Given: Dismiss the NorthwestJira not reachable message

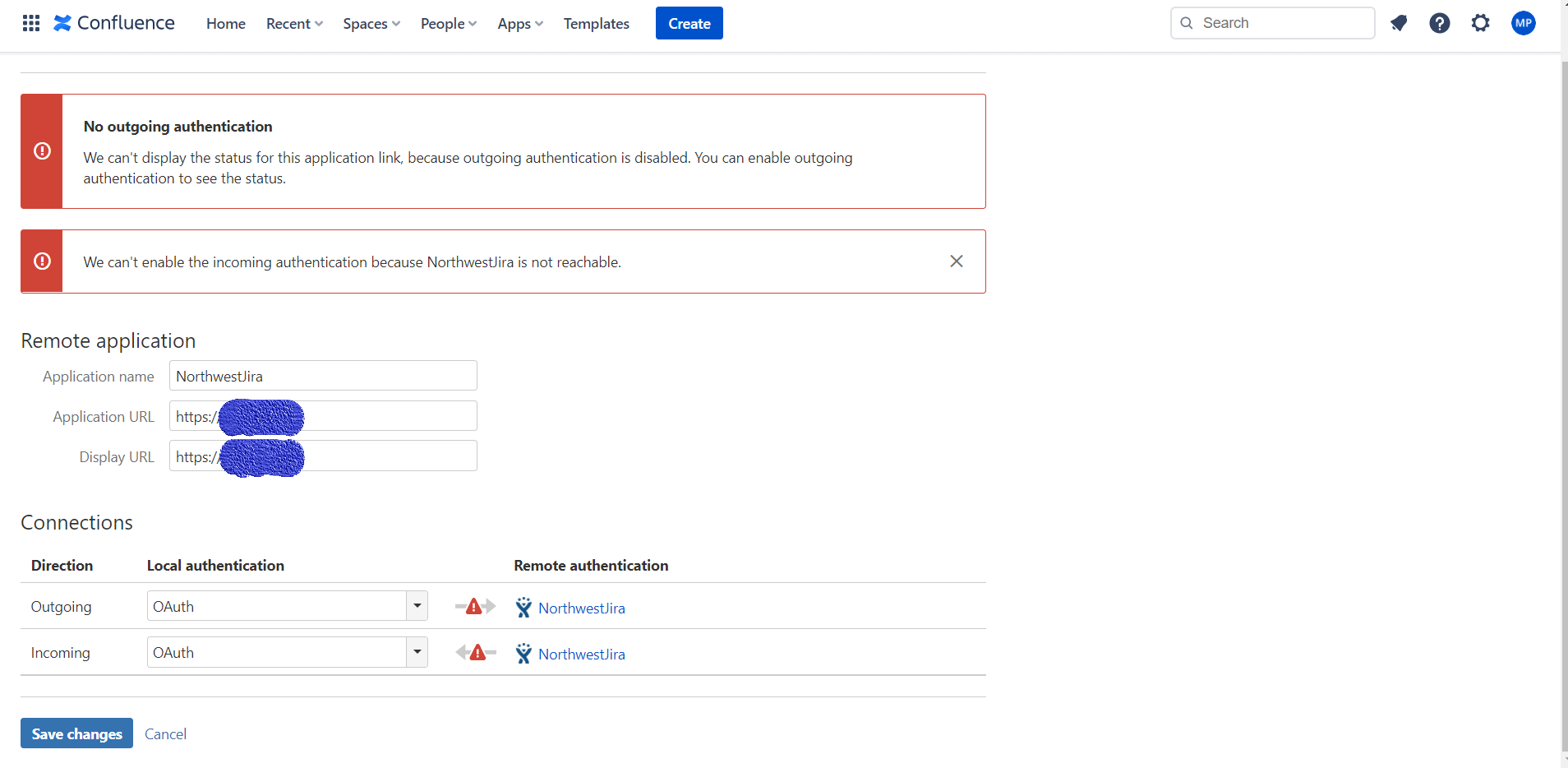Looking at the screenshot, I should [x=957, y=261].
